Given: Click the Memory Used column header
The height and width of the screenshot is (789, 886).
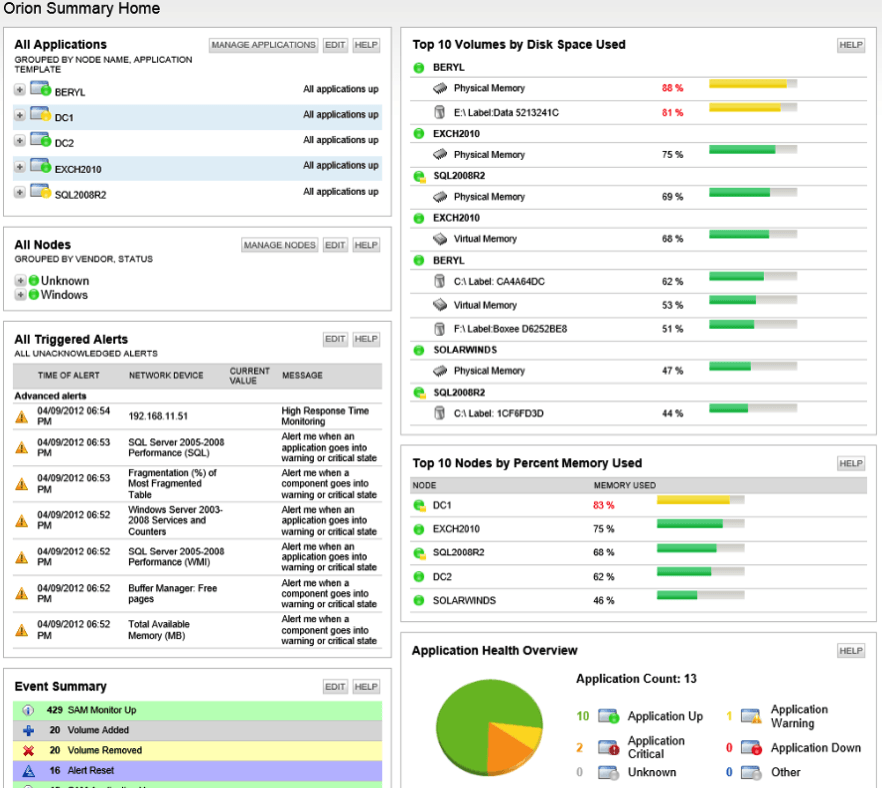Looking at the screenshot, I should coord(625,485).
